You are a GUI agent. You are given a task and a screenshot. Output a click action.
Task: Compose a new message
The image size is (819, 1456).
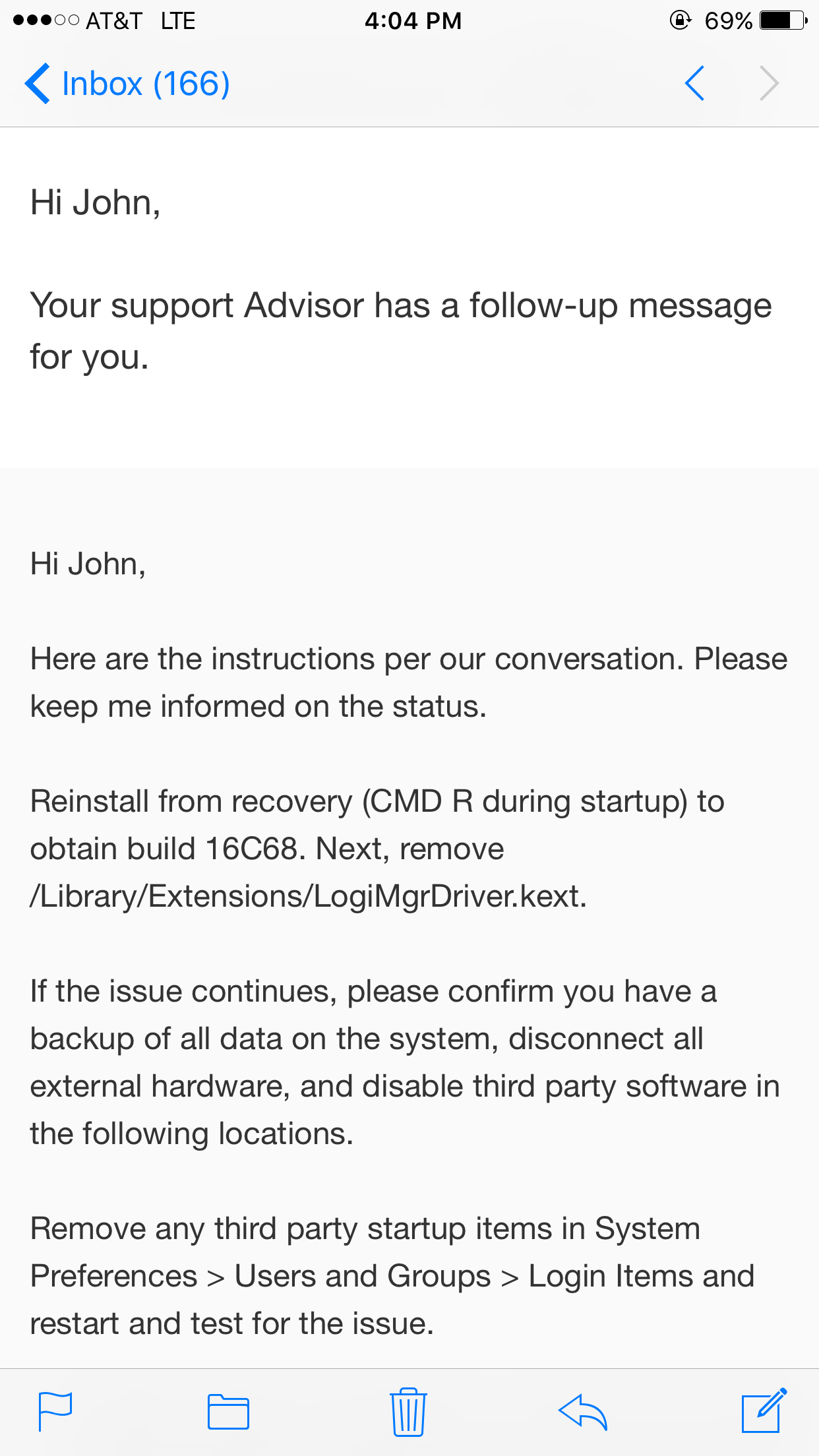(763, 1410)
